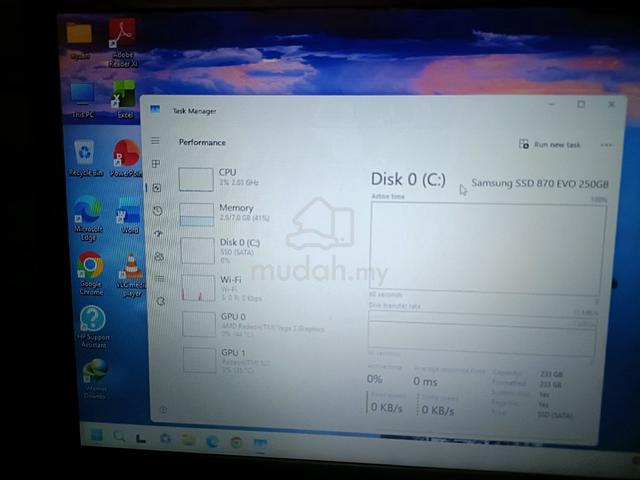Select the Performance page sidebar icon
Viewport: 640px width, 480px height.
click(156, 188)
